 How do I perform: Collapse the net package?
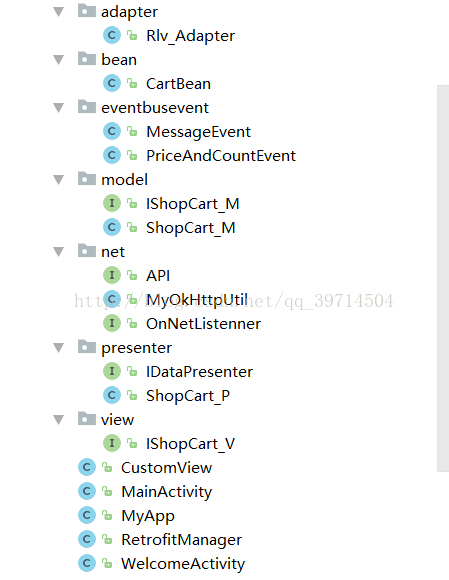point(58,252)
